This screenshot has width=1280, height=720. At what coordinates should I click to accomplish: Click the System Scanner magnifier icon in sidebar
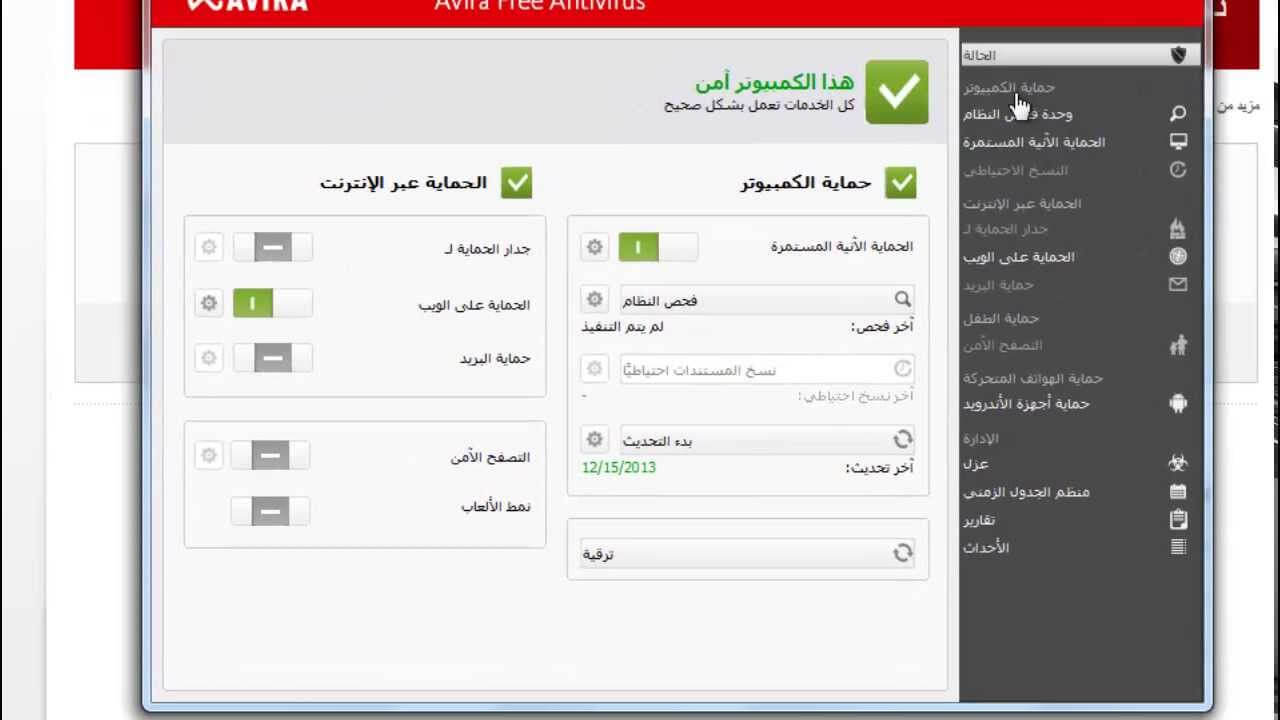click(x=1178, y=114)
